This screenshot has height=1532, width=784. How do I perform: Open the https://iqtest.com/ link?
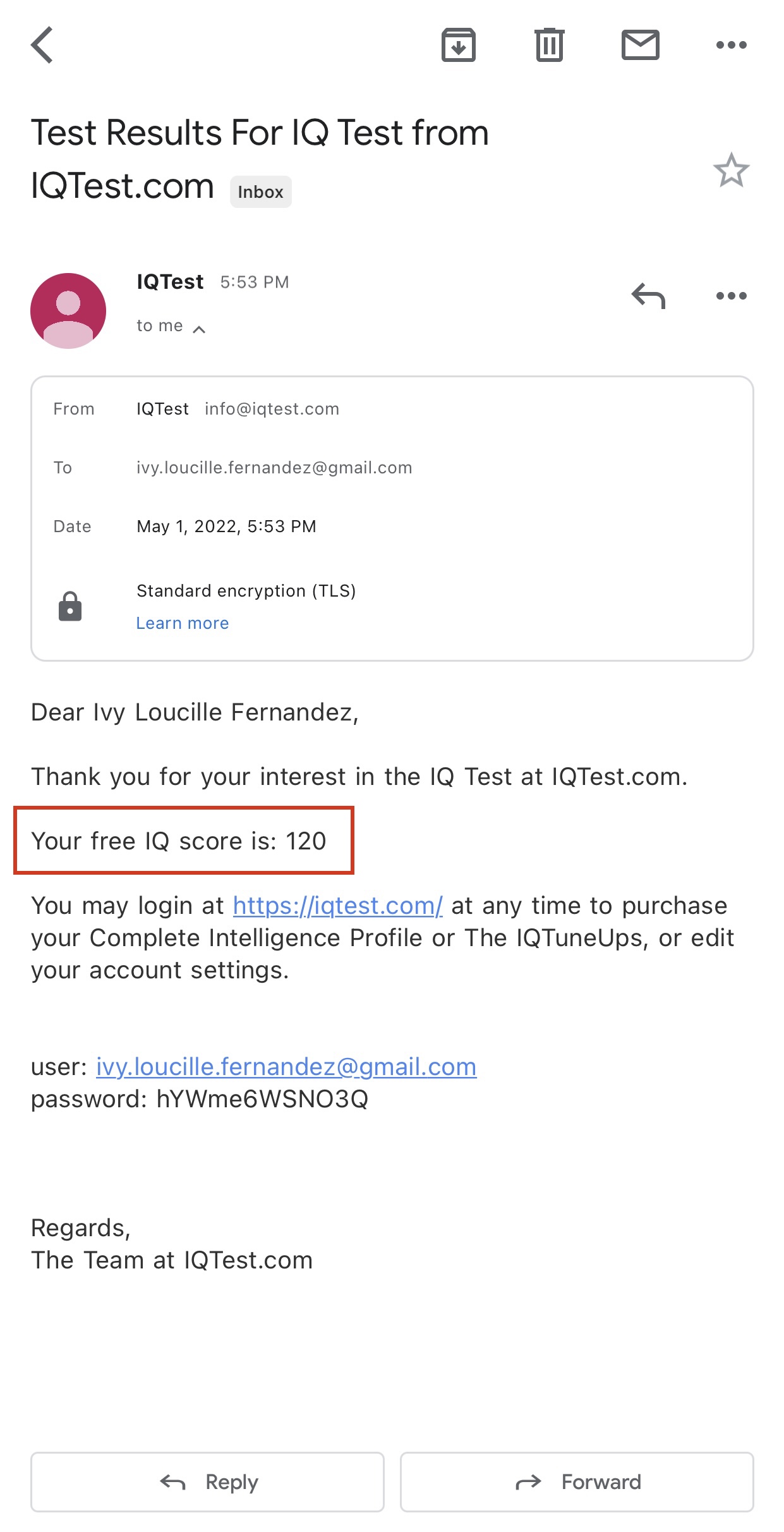pos(337,906)
